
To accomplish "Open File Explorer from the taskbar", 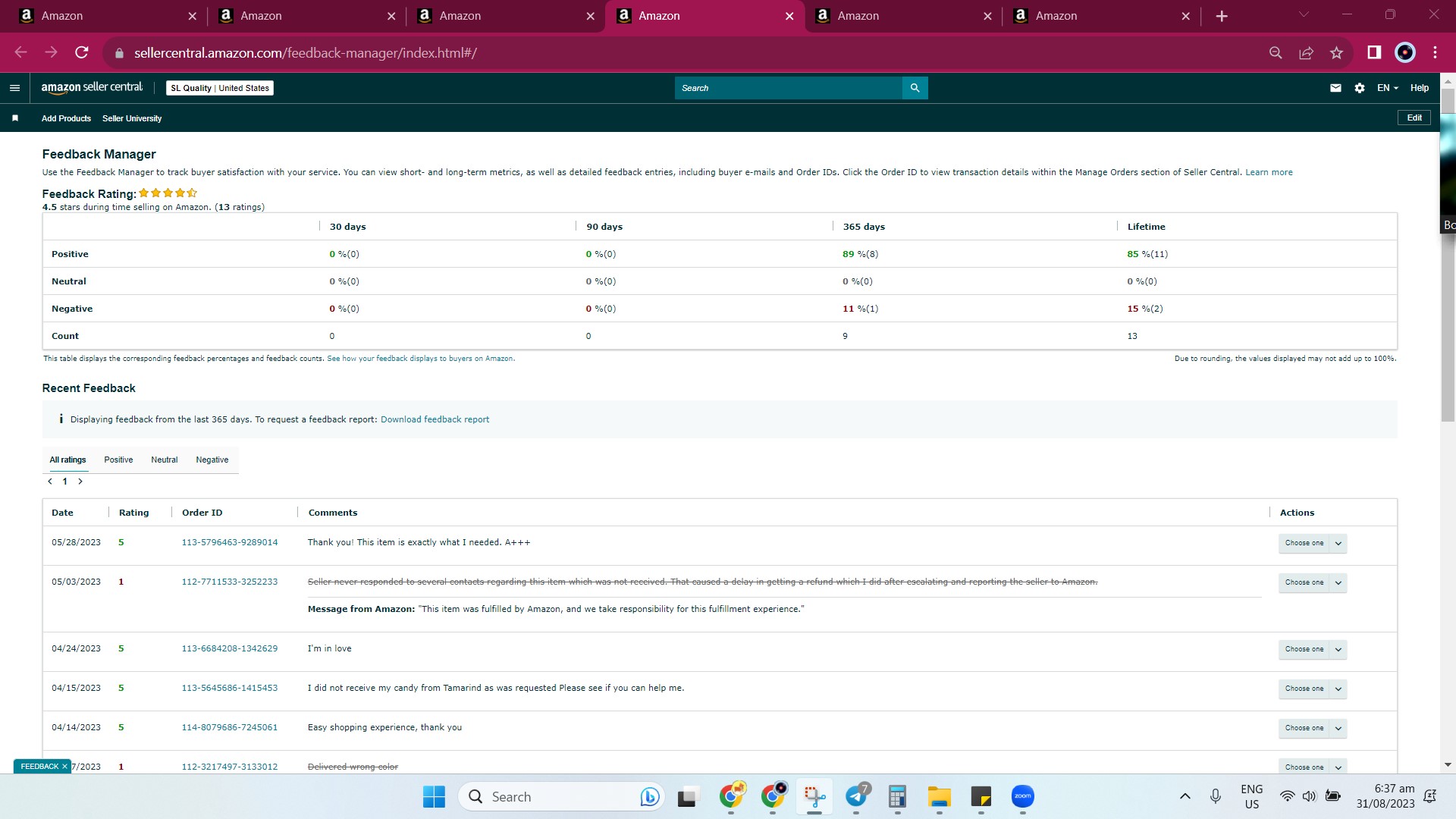I will click(940, 796).
